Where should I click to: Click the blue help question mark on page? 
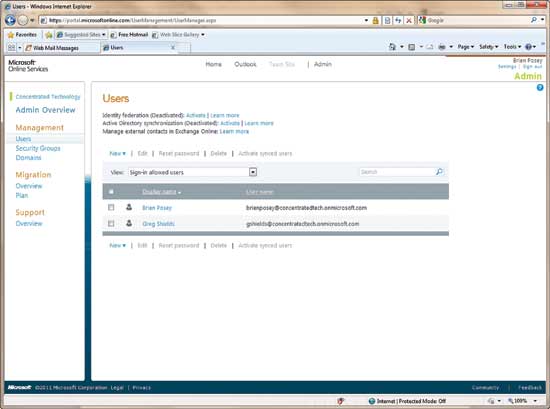pos(540,87)
